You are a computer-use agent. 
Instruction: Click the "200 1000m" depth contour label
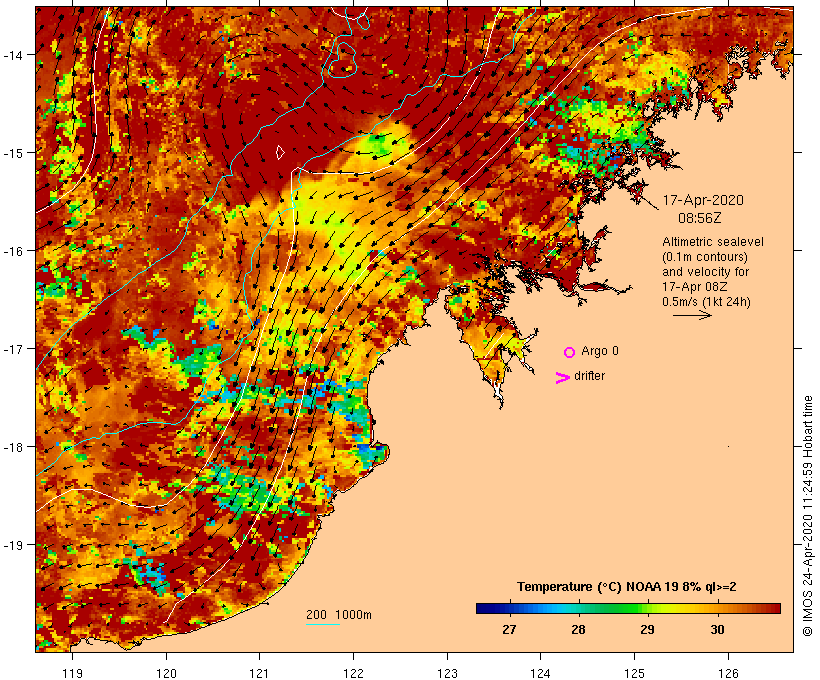coord(339,615)
